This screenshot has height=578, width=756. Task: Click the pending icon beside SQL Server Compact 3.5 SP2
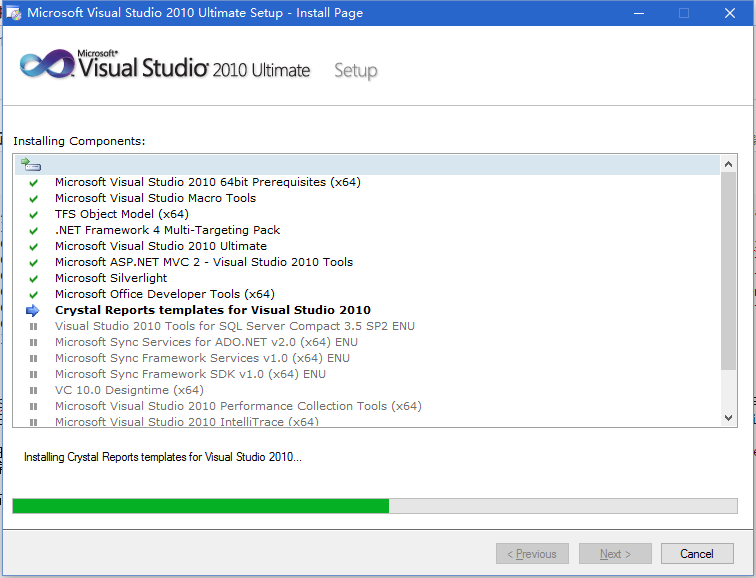coord(33,326)
